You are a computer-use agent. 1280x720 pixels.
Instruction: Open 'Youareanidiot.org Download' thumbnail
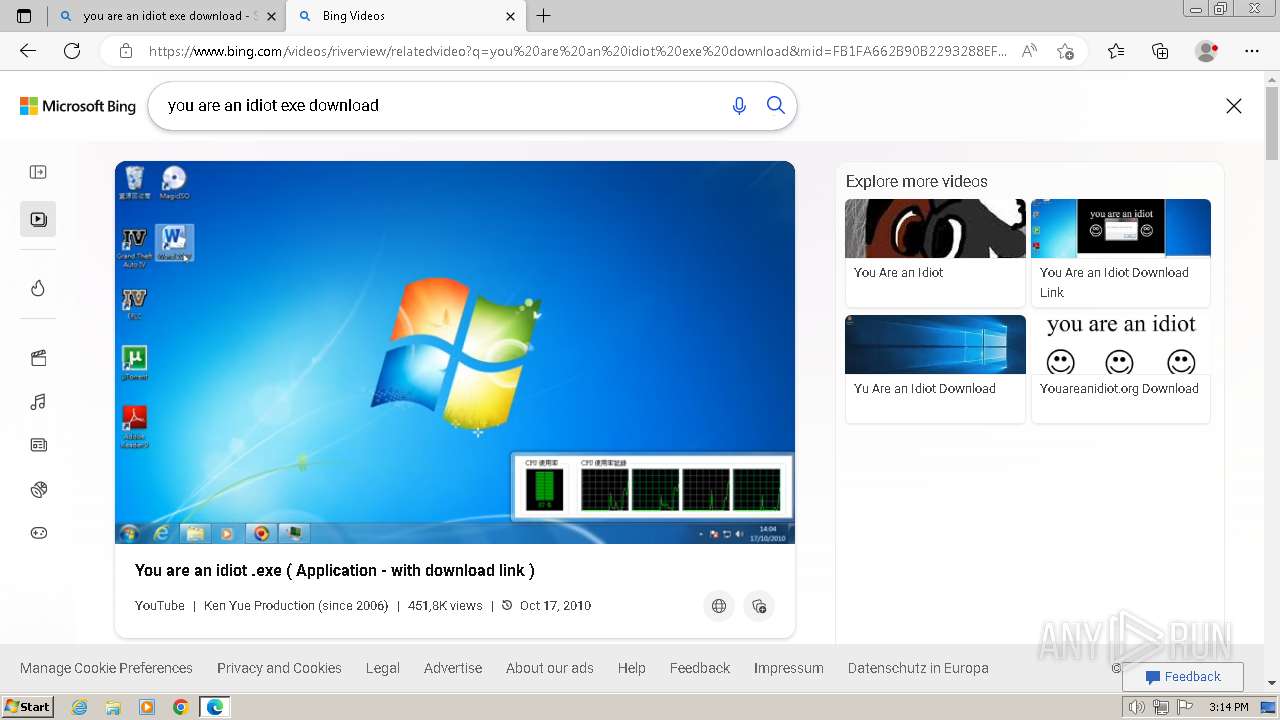1121,344
